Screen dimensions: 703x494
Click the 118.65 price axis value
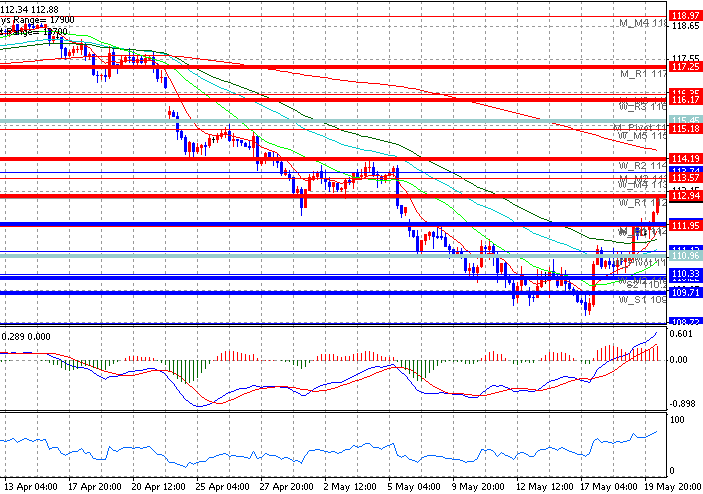686,26
